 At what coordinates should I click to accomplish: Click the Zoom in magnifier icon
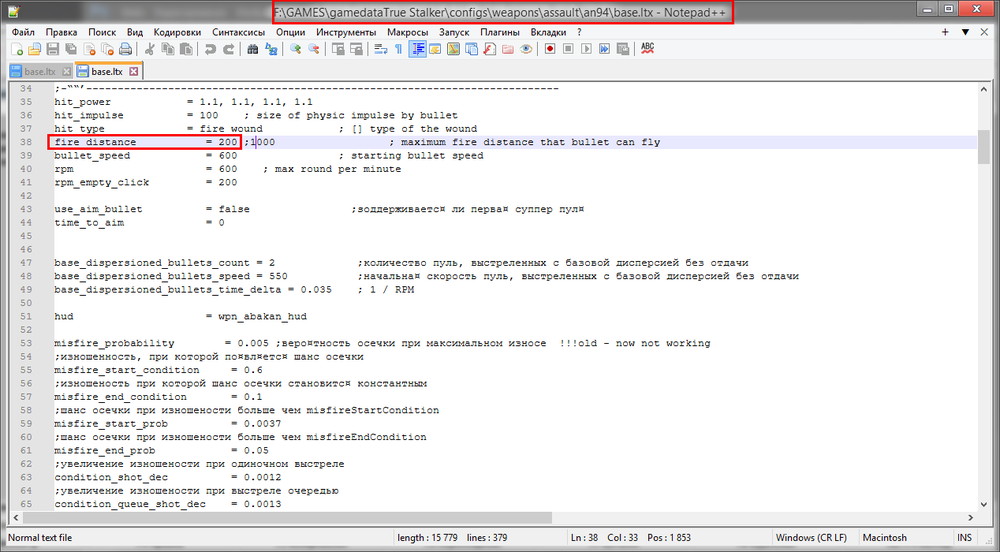point(296,48)
